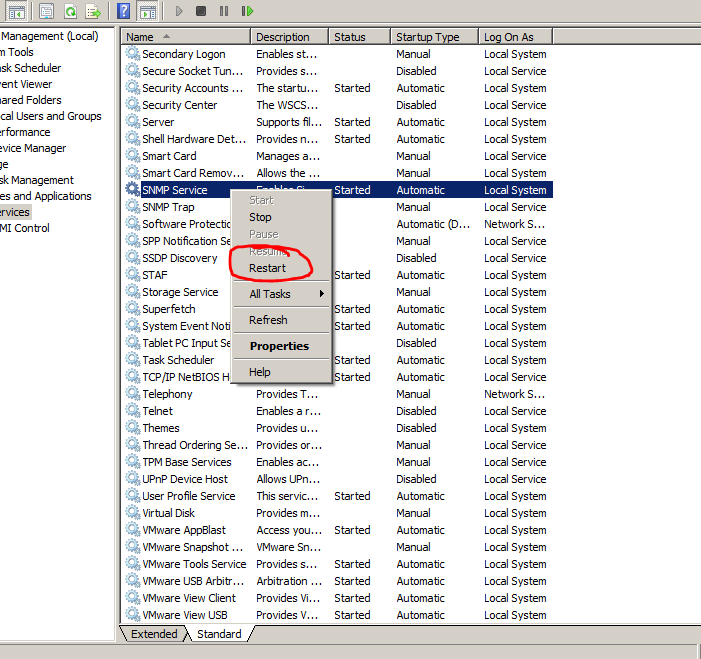Select the Telnet service row

(x=157, y=411)
